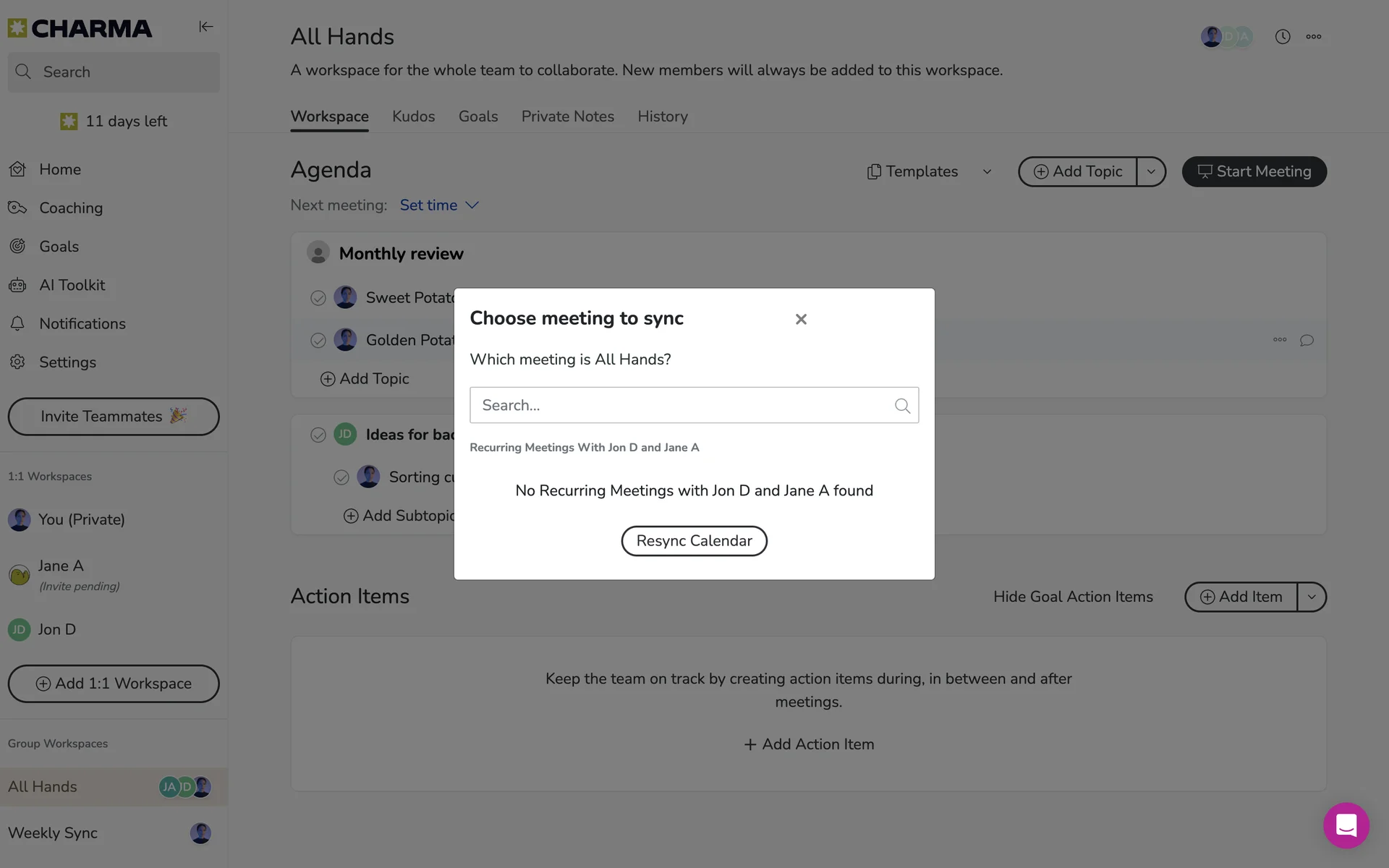
Task: Mark Ideas for topic as complete
Action: tap(318, 435)
